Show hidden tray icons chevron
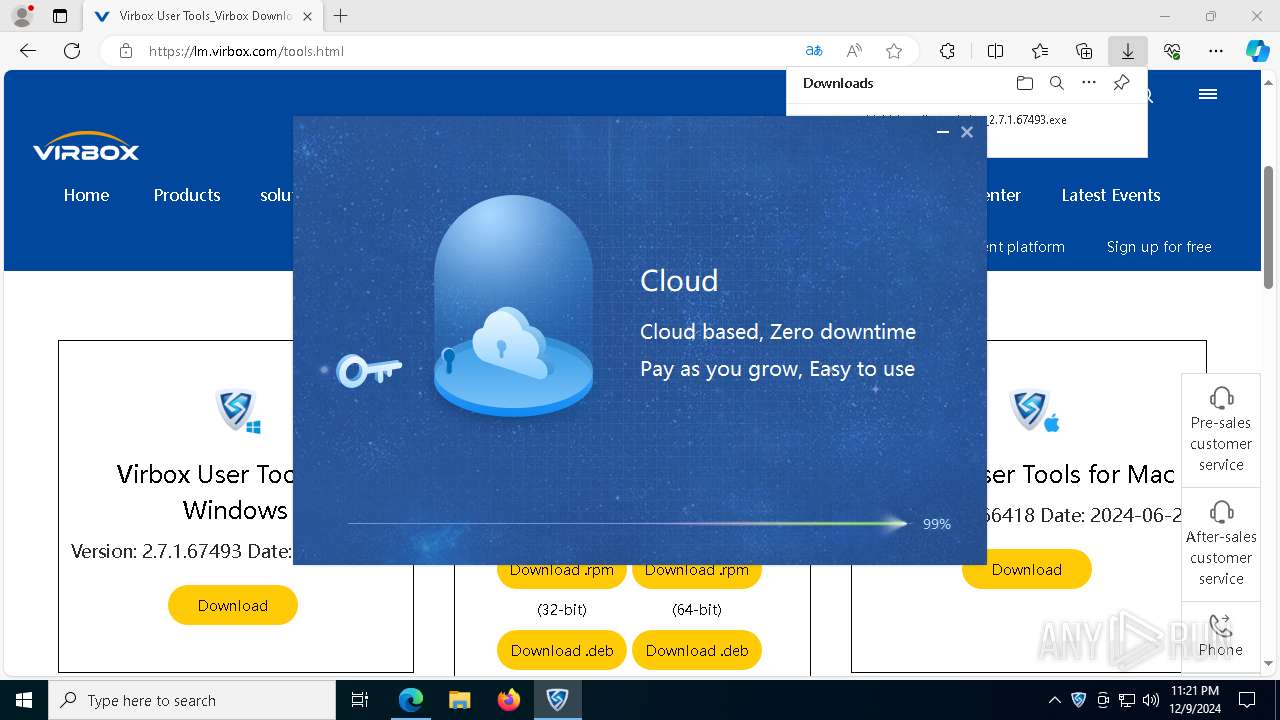 tap(1054, 700)
